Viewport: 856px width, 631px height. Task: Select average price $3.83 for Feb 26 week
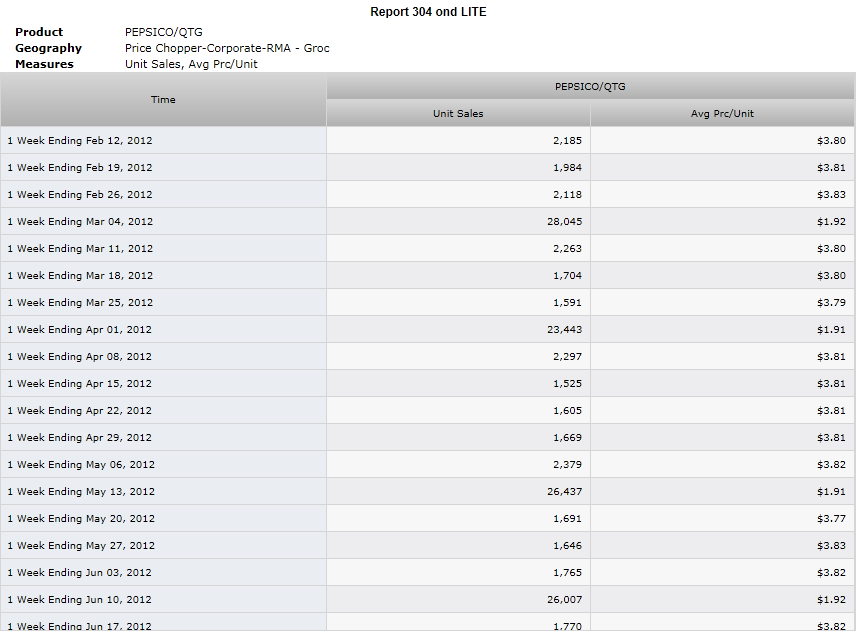(x=831, y=195)
